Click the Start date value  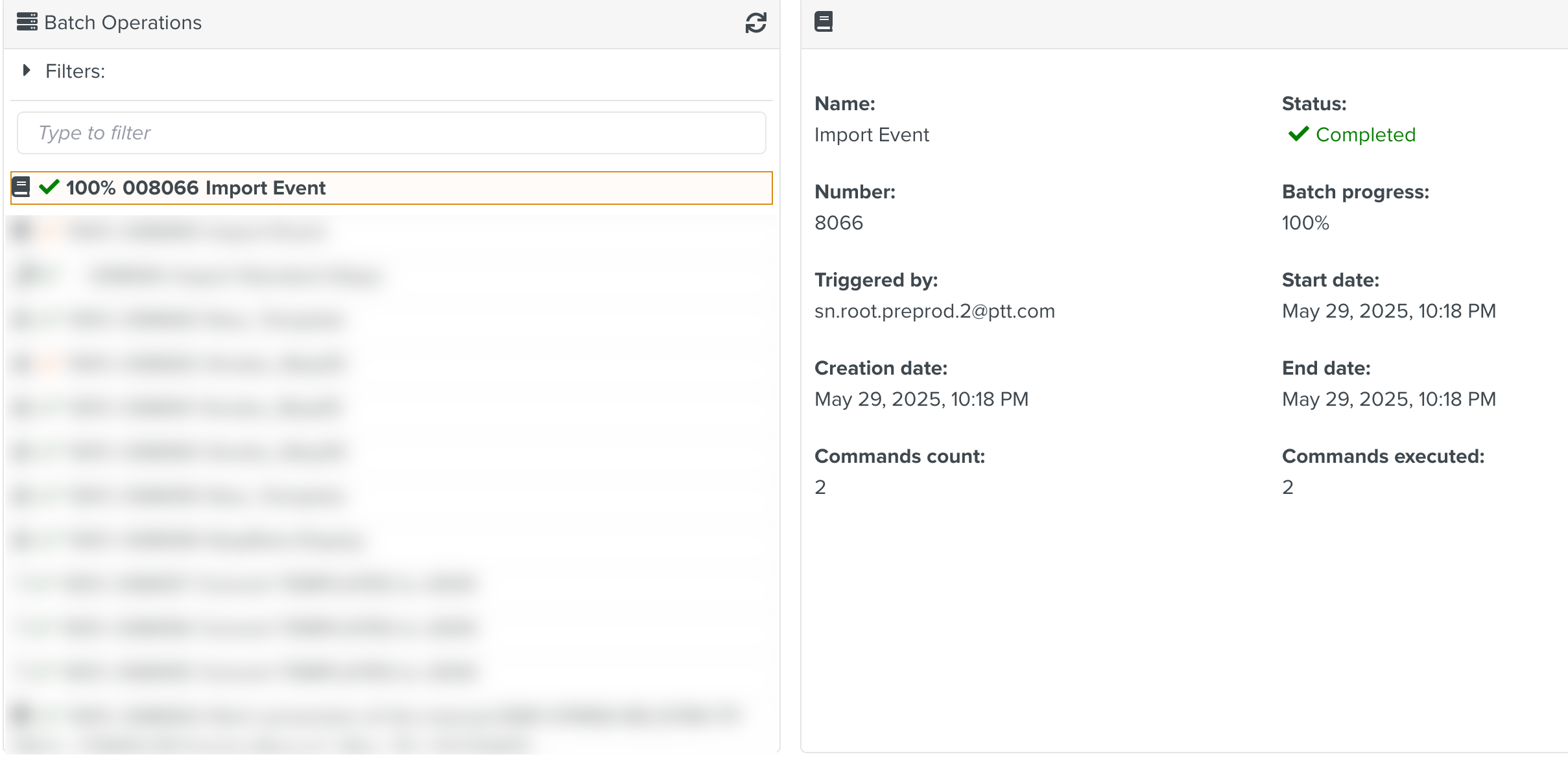click(x=1388, y=311)
